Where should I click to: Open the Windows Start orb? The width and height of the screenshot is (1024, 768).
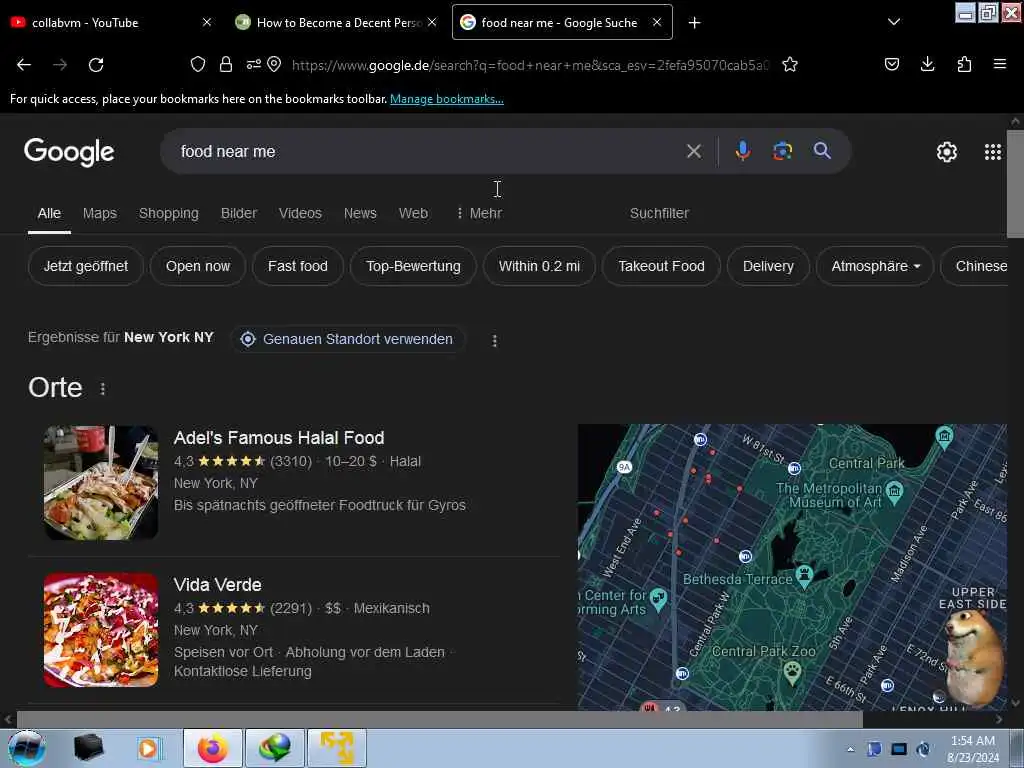coord(27,748)
